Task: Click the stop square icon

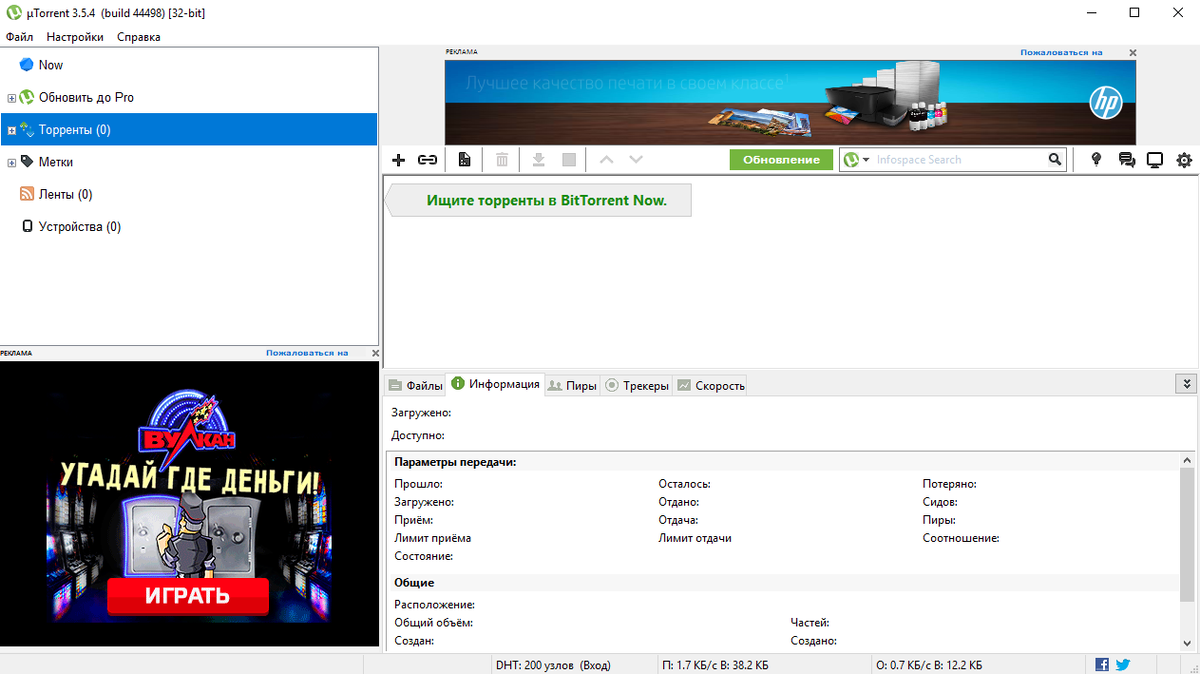Action: point(569,160)
